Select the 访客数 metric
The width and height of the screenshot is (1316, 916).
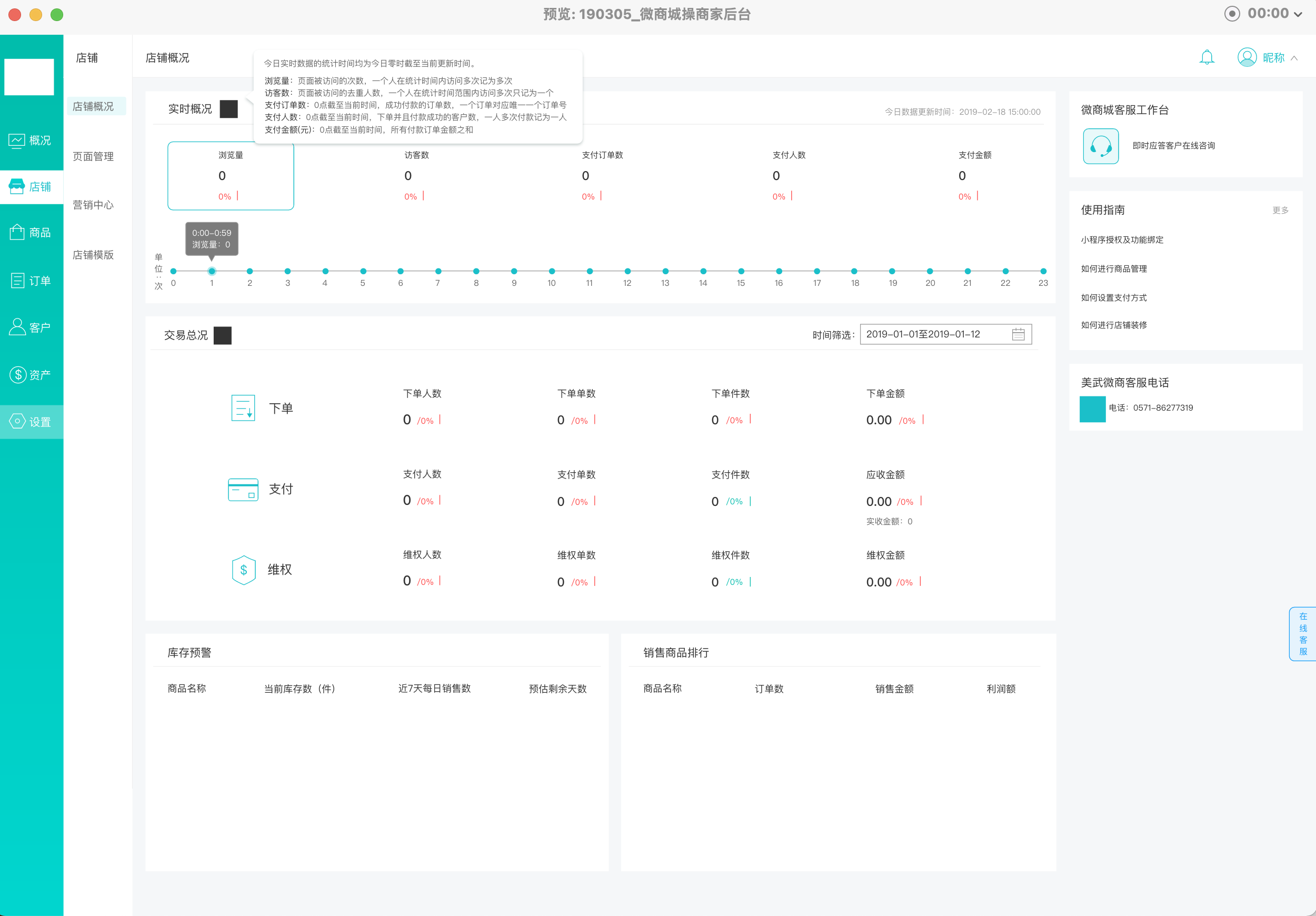coord(416,175)
